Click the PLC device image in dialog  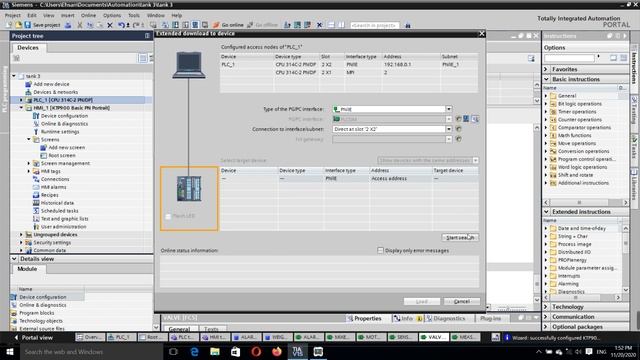[189, 188]
